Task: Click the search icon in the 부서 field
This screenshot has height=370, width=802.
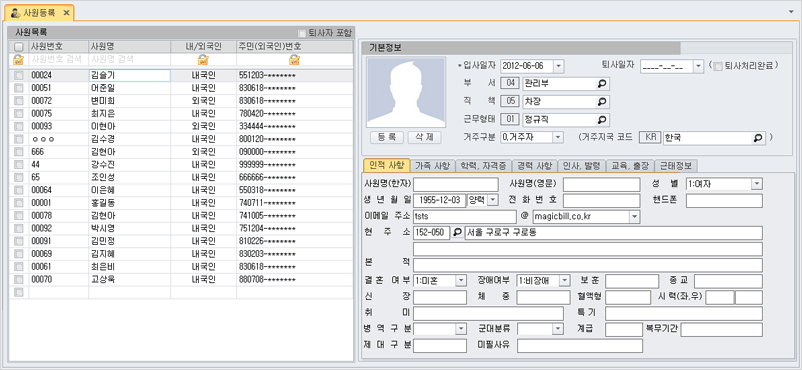Action: pos(603,84)
